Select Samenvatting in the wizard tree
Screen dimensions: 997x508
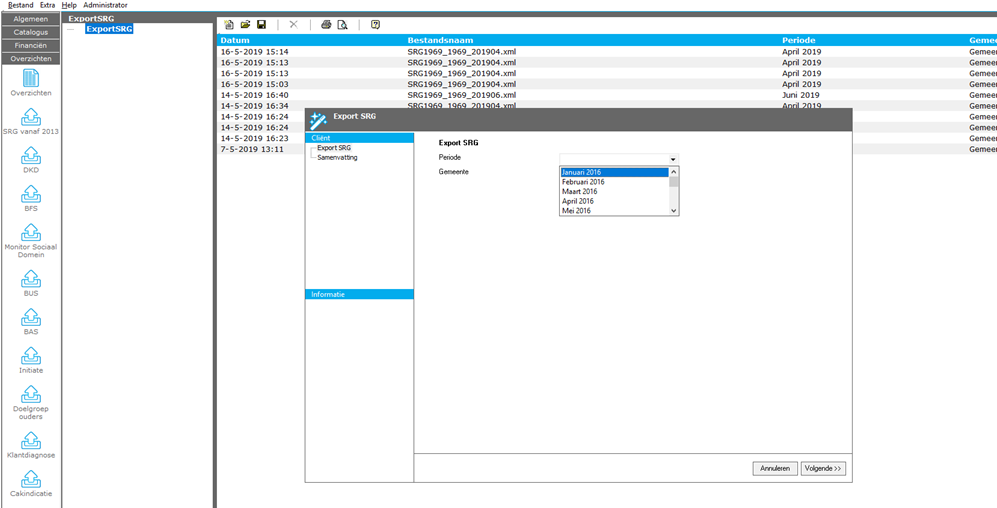pyautogui.click(x=337, y=158)
